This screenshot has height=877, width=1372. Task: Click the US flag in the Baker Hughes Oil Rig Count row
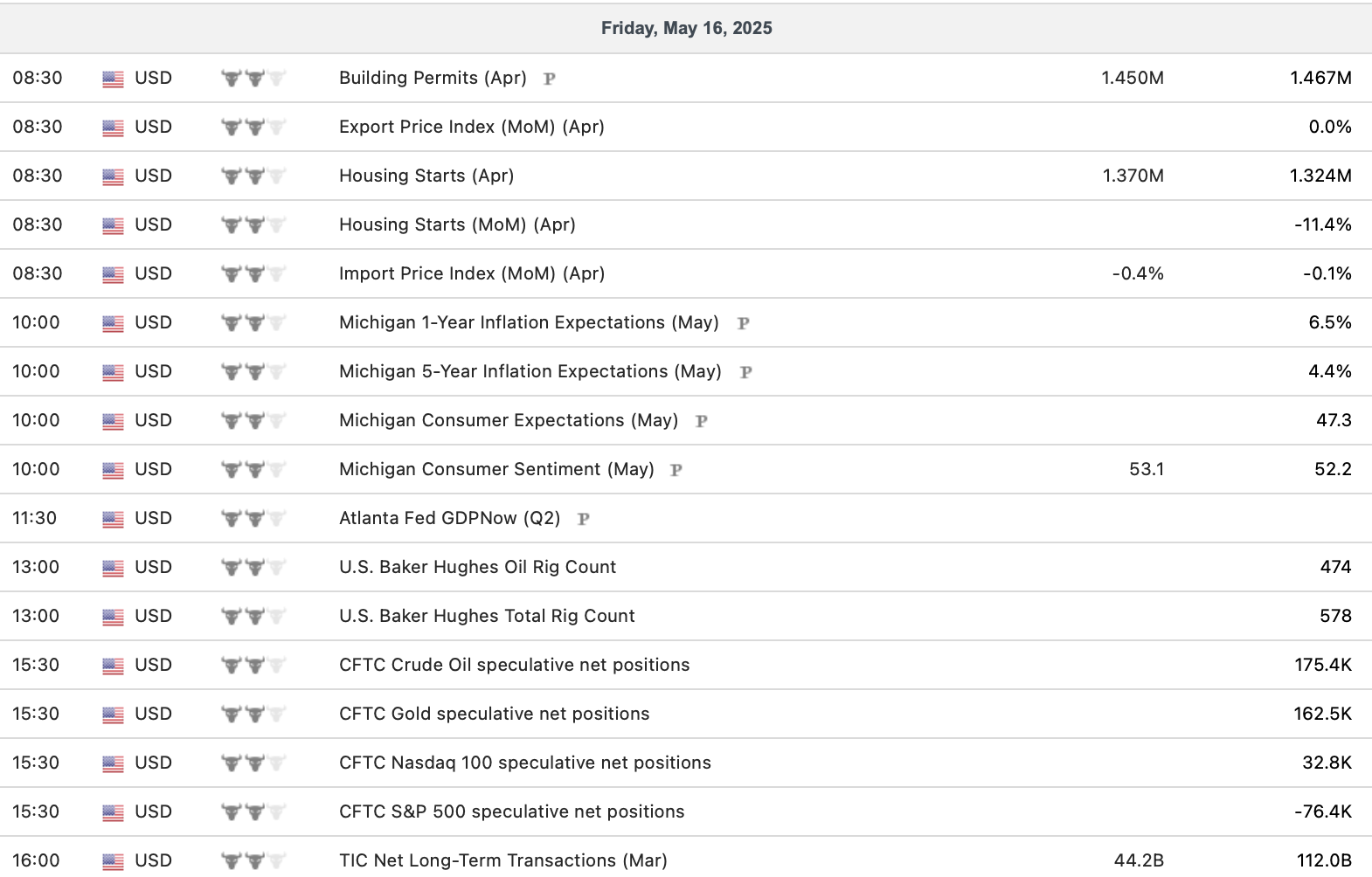113,568
